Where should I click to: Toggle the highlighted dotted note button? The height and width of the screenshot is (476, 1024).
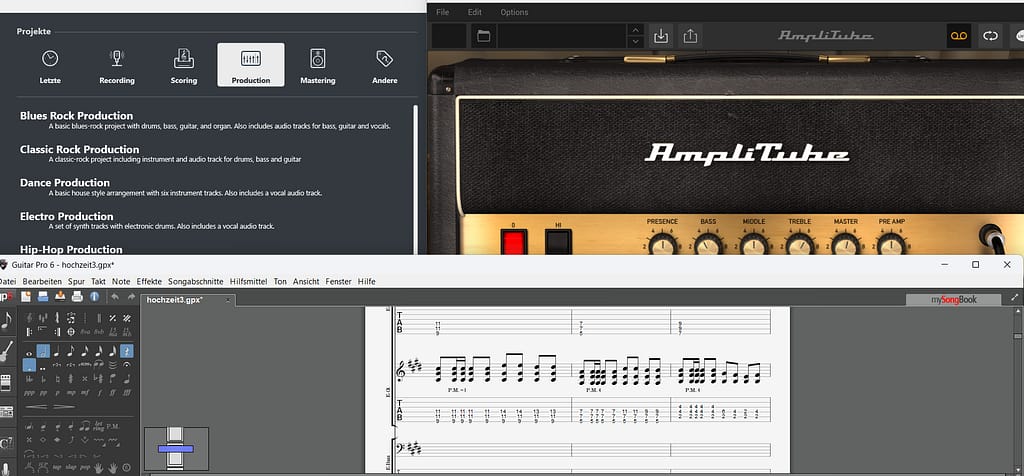29,365
